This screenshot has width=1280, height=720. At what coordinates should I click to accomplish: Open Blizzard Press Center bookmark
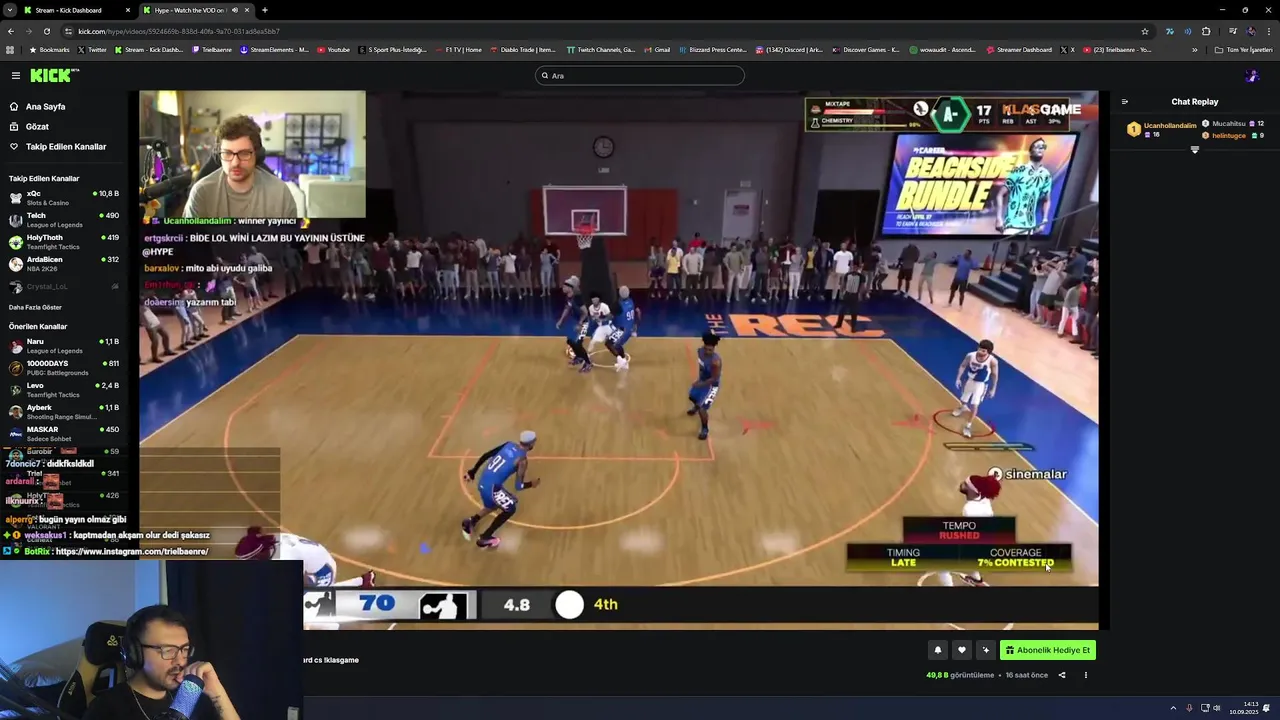(x=713, y=49)
